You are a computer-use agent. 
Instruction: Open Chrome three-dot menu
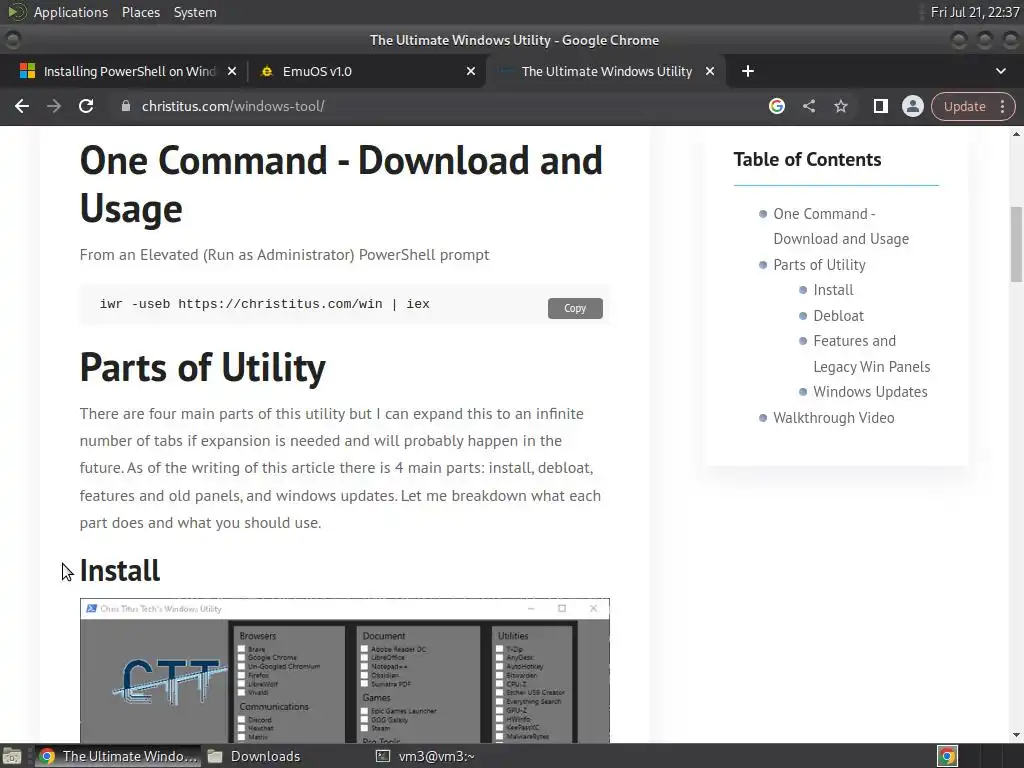coord(1002,106)
